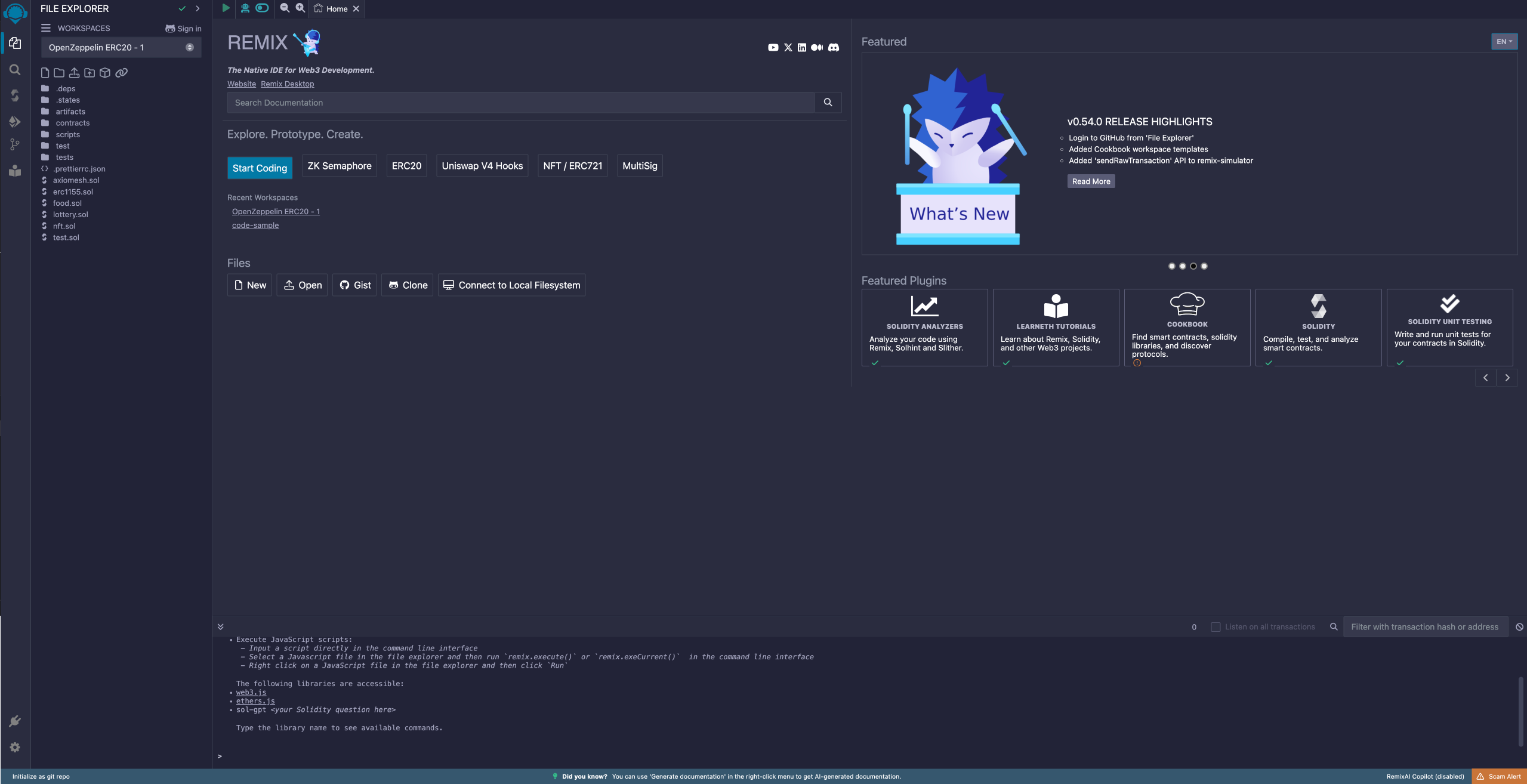Show previous featured plugins arrow
This screenshot has width=1527, height=784.
coord(1486,378)
